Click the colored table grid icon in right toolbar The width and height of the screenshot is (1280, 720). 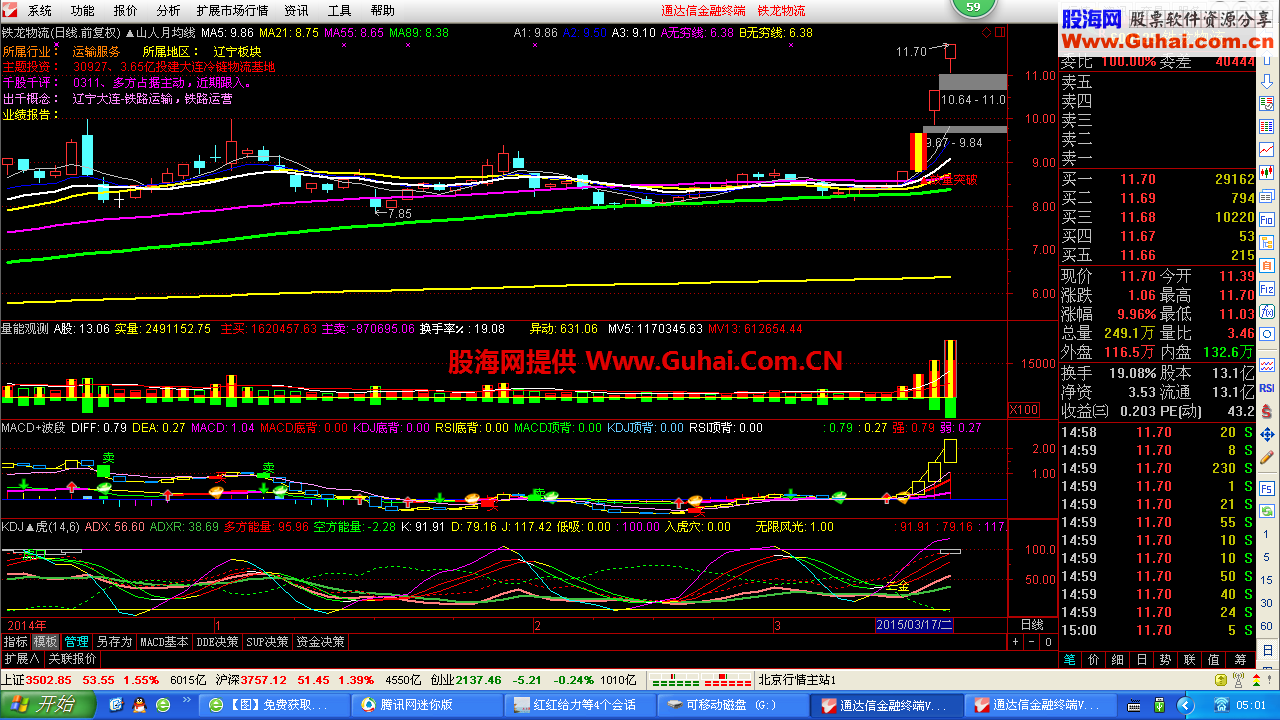click(x=1267, y=126)
